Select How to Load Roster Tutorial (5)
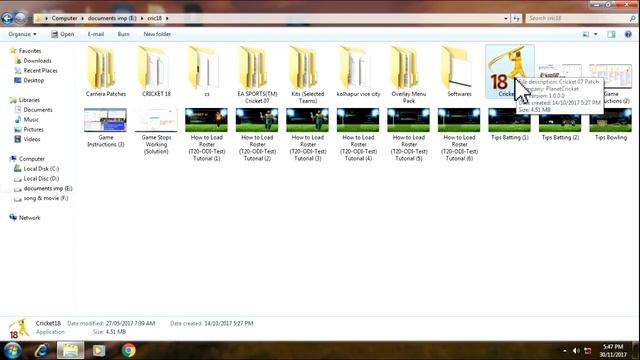 [x=409, y=135]
